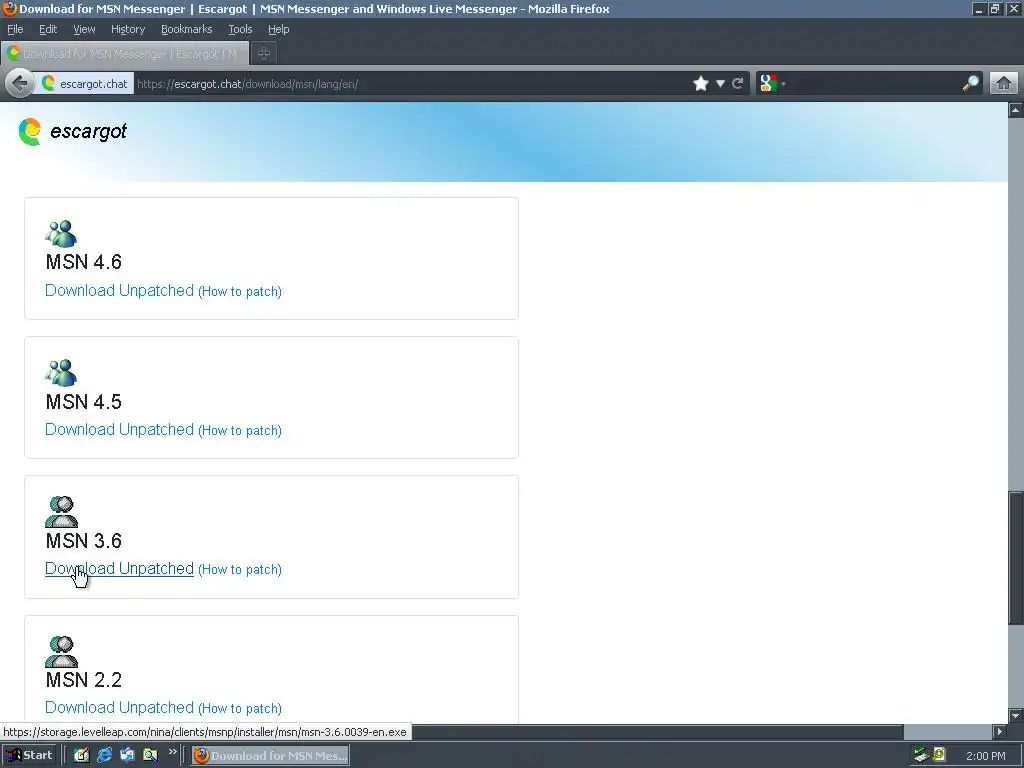Open the File menu

coord(15,29)
